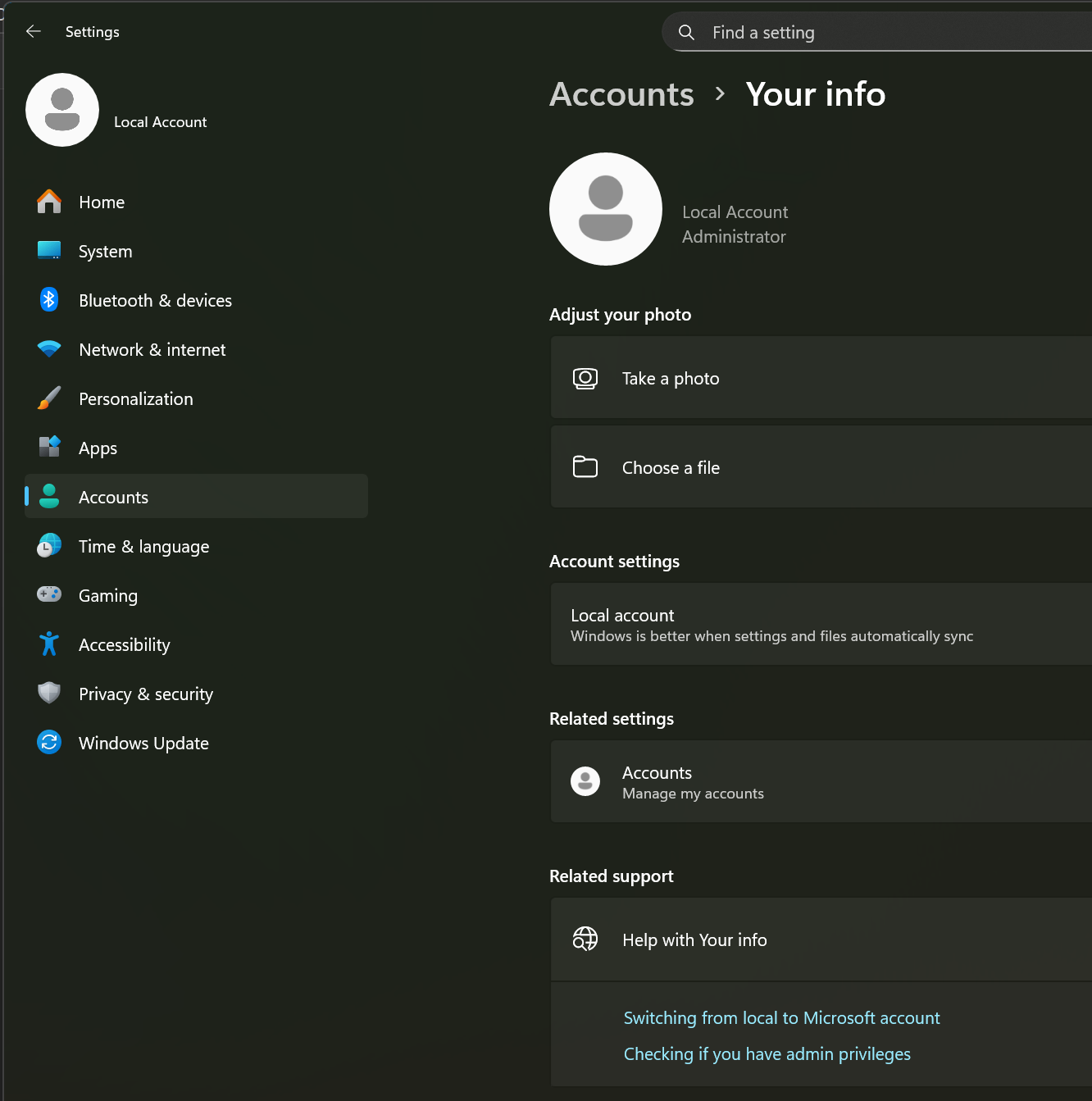Open Personalization settings

click(197, 398)
